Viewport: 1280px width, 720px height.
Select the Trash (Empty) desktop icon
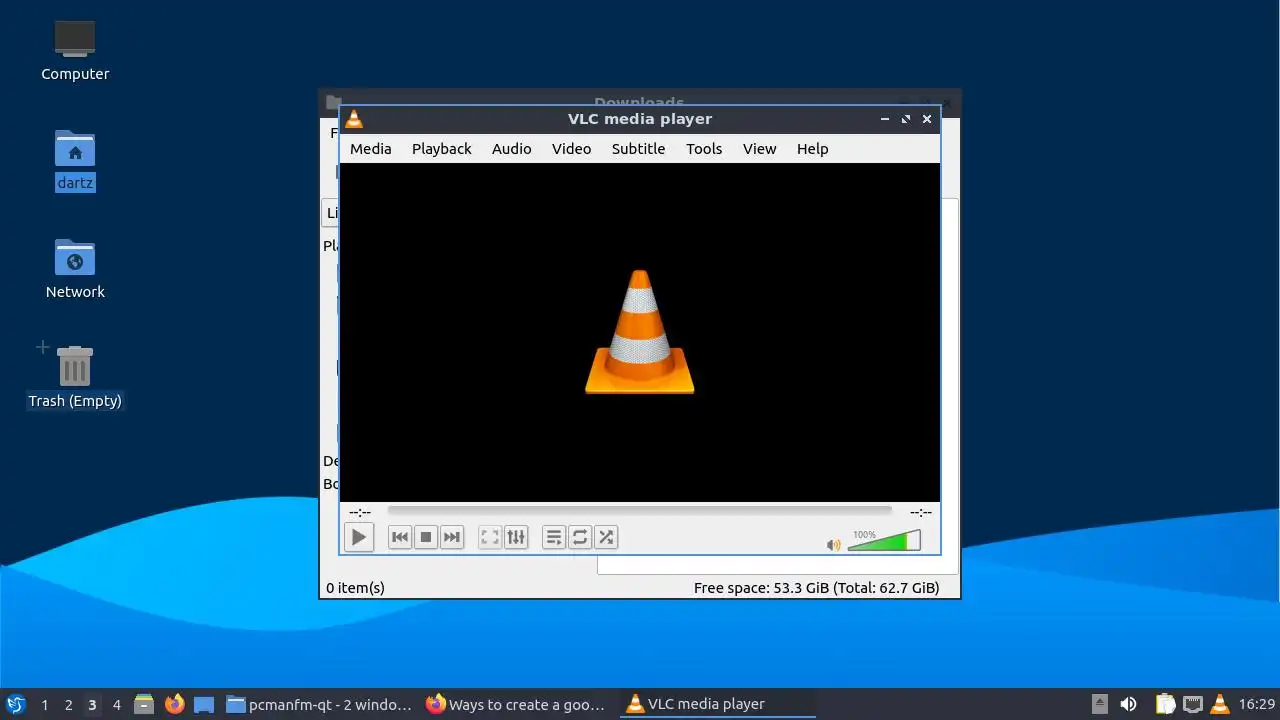75,378
